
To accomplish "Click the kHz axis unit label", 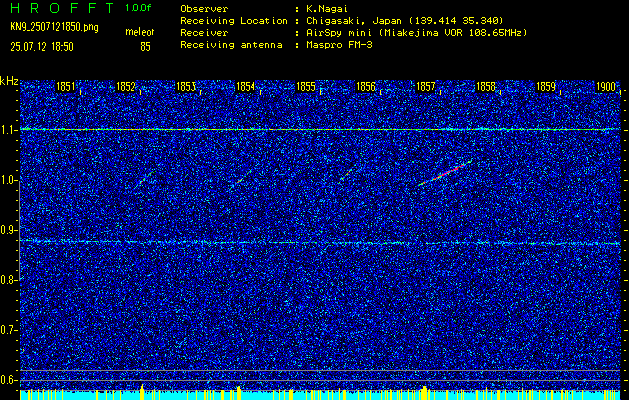I will [9, 81].
